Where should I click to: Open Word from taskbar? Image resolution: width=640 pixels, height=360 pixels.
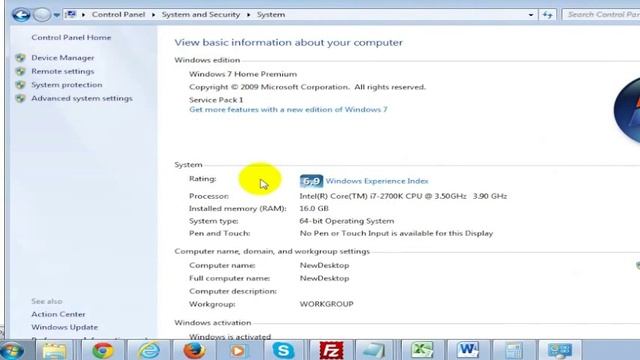click(x=468, y=351)
